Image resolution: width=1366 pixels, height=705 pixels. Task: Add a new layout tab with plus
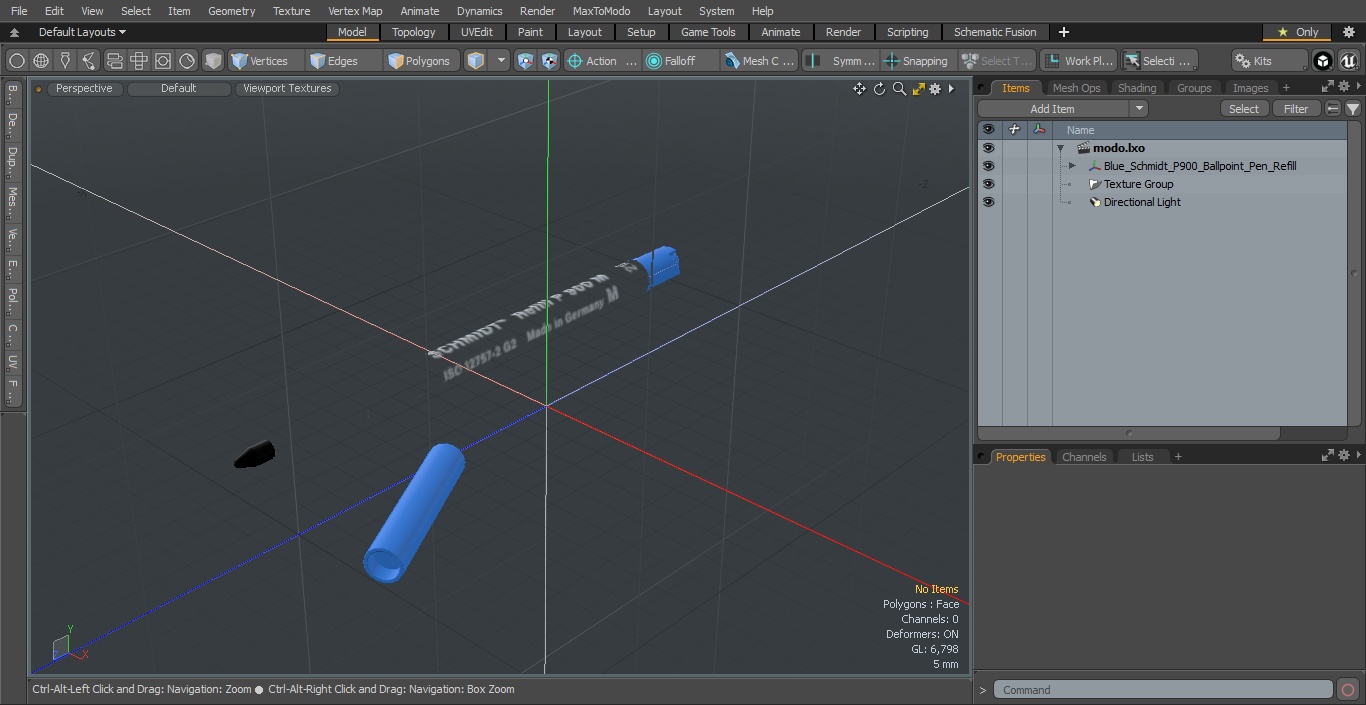(1063, 32)
